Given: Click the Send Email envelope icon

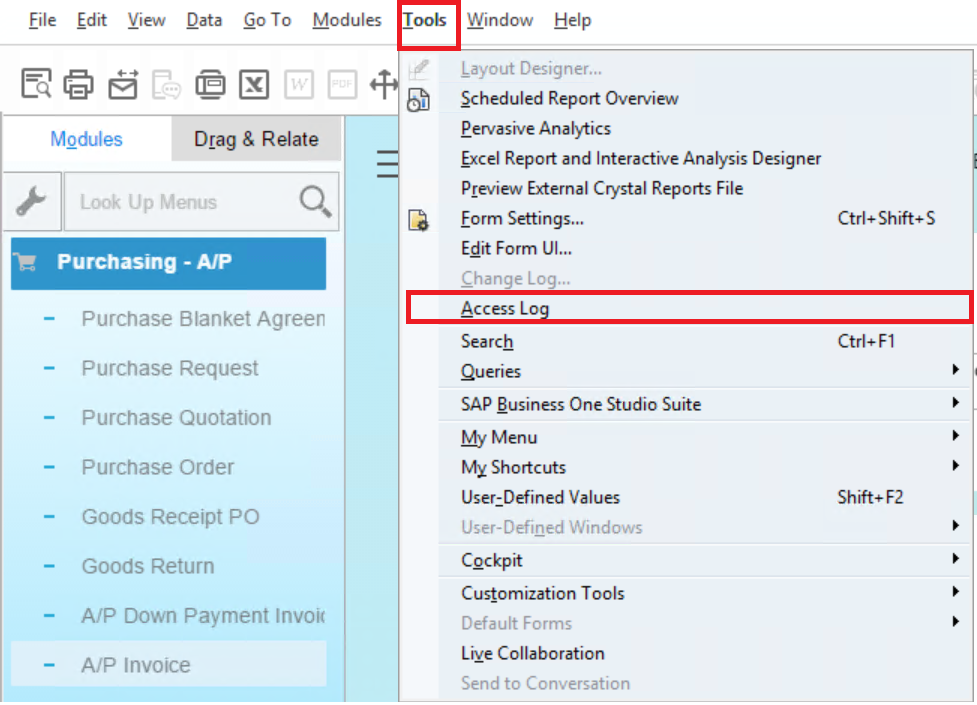Looking at the screenshot, I should coord(123,85).
